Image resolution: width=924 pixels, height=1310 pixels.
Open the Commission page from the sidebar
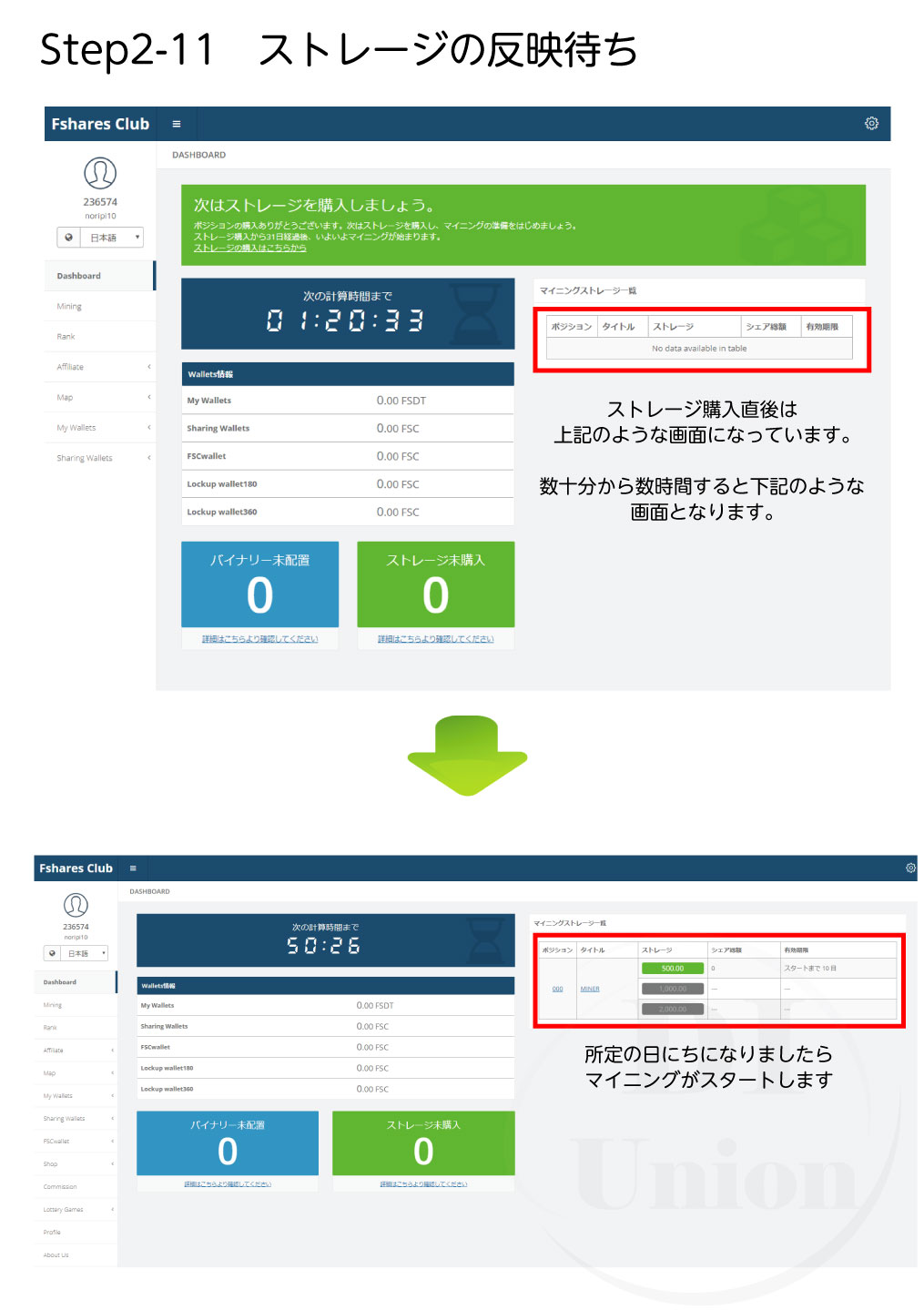point(60,1186)
